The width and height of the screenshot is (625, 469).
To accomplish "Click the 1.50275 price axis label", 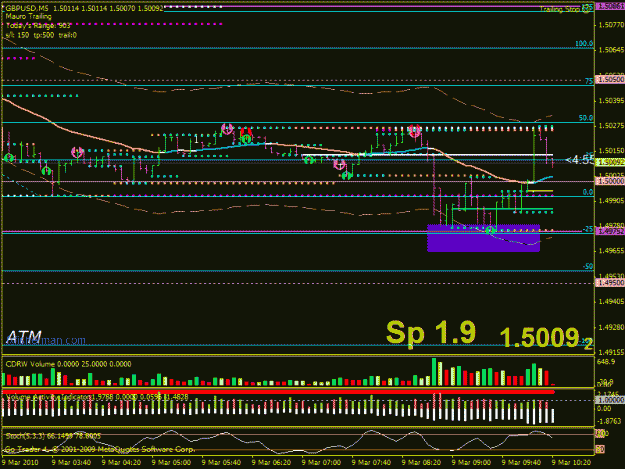I will pyautogui.click(x=611, y=126).
